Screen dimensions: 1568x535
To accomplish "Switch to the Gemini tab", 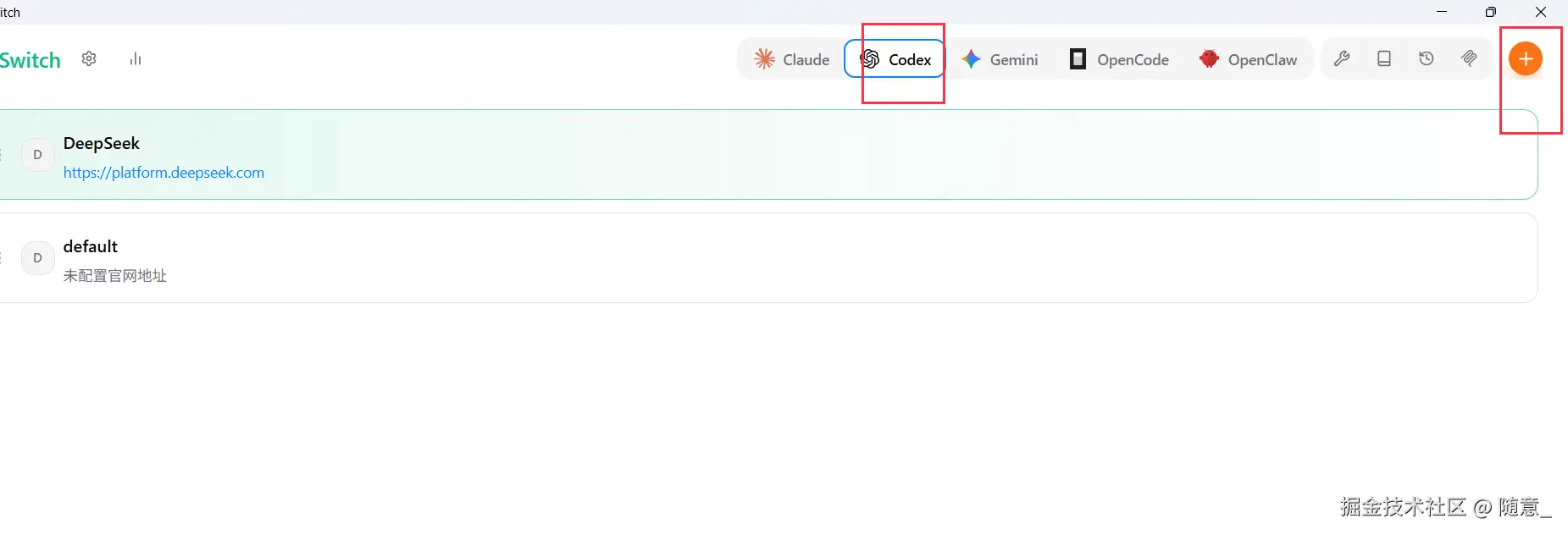I will 1000,59.
